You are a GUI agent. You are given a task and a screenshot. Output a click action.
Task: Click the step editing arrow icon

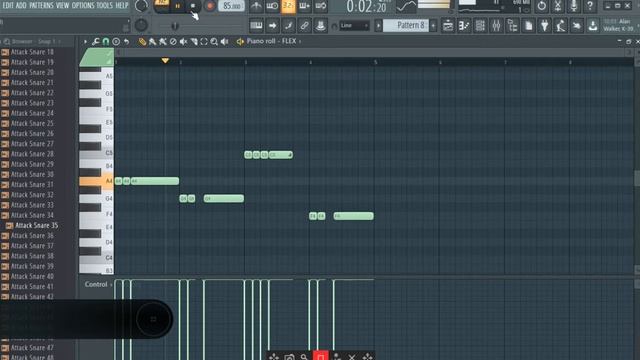pos(272,26)
